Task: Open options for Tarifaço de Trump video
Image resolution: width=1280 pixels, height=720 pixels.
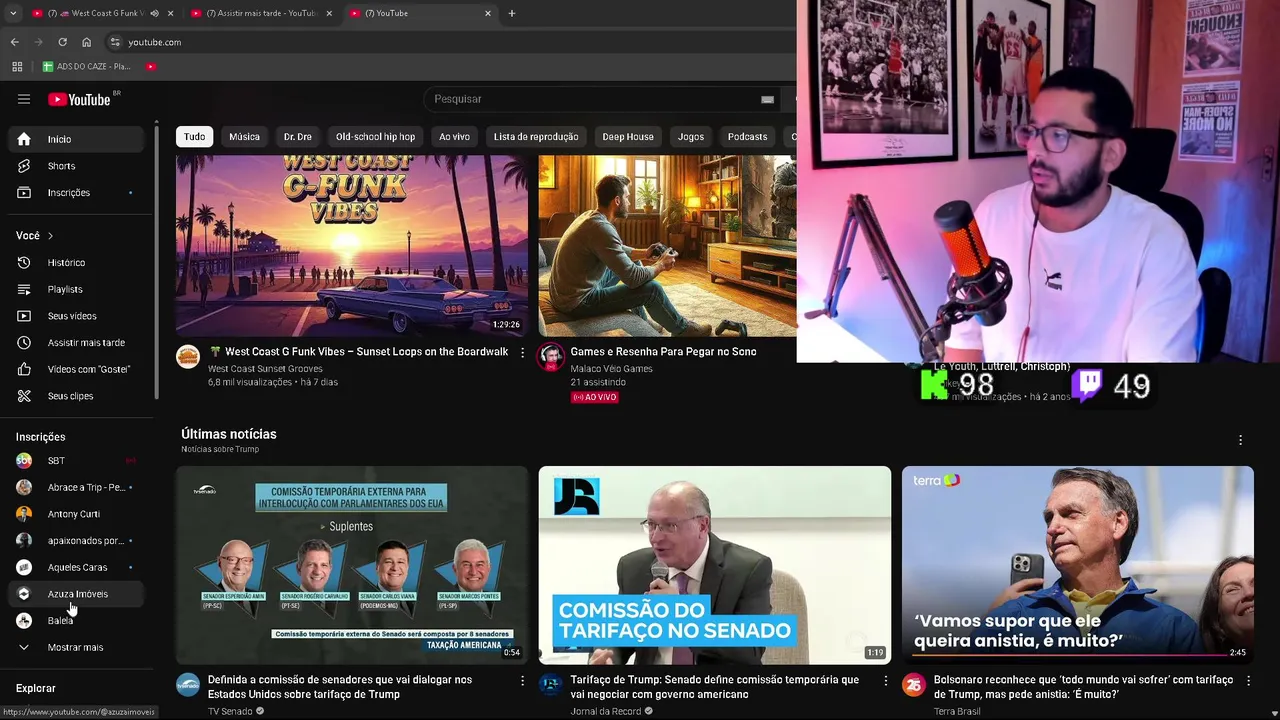Action: (x=885, y=681)
